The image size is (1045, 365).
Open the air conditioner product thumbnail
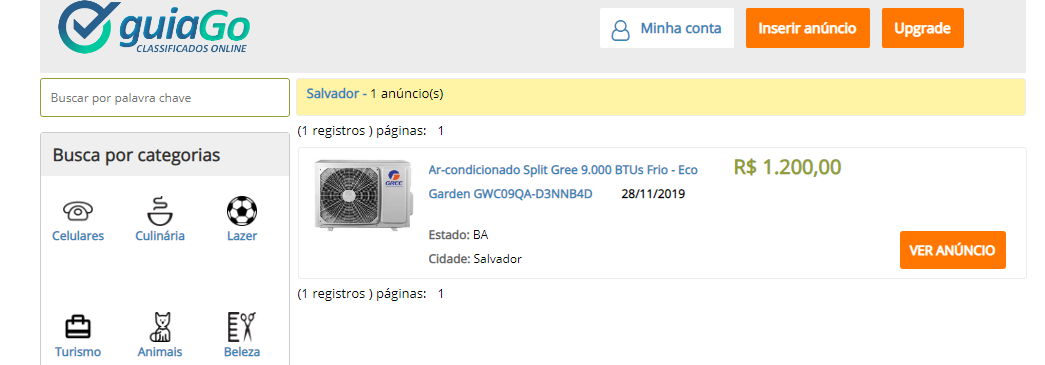[363, 194]
